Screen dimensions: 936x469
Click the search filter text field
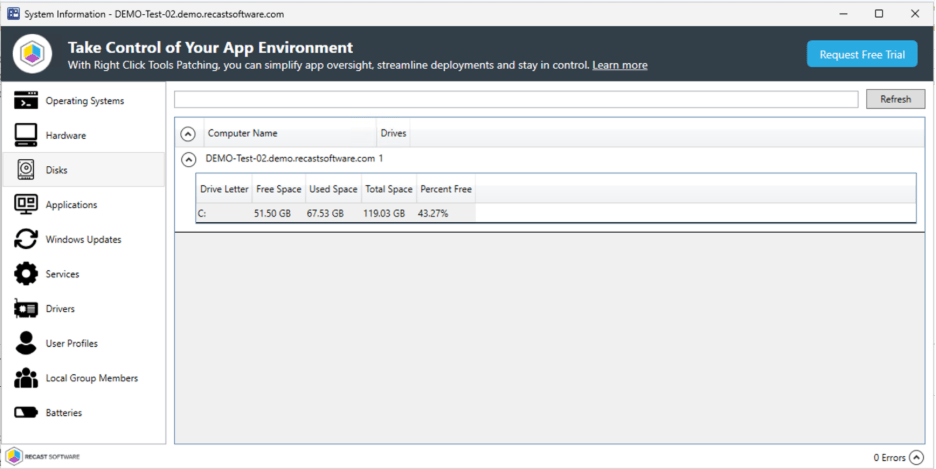coord(515,99)
